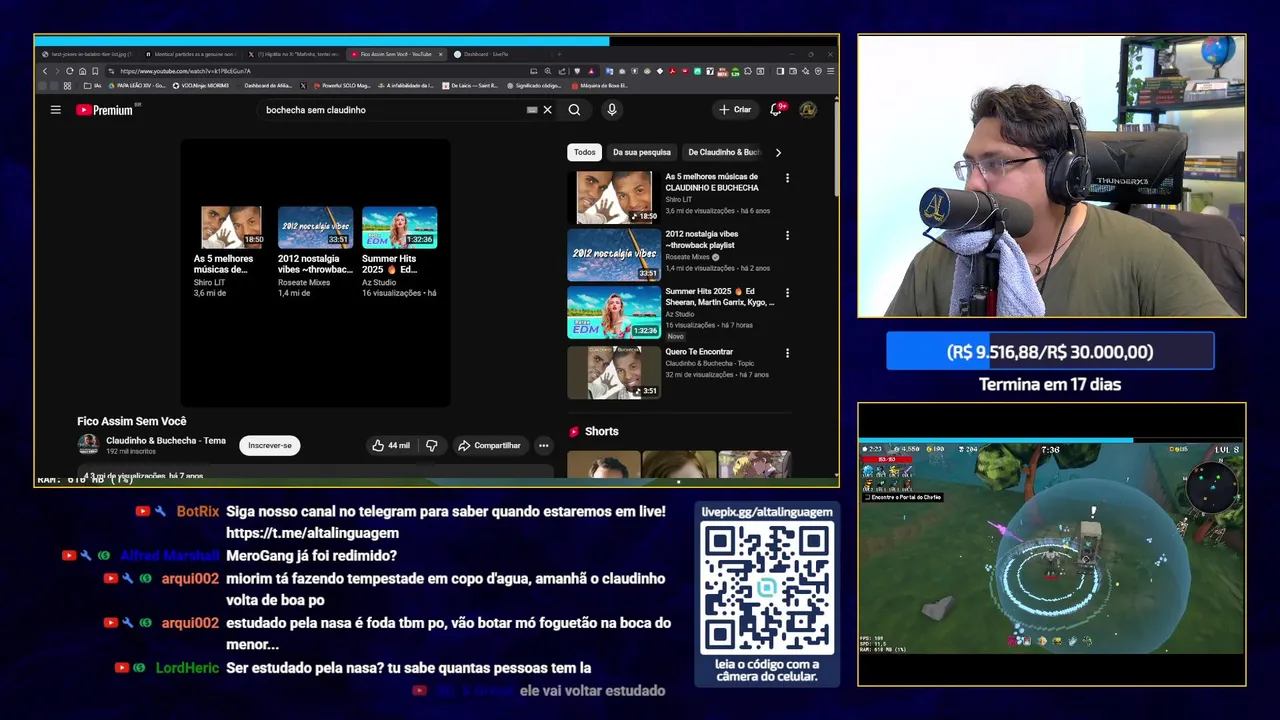Click chat username BotRix

pyautogui.click(x=197, y=511)
